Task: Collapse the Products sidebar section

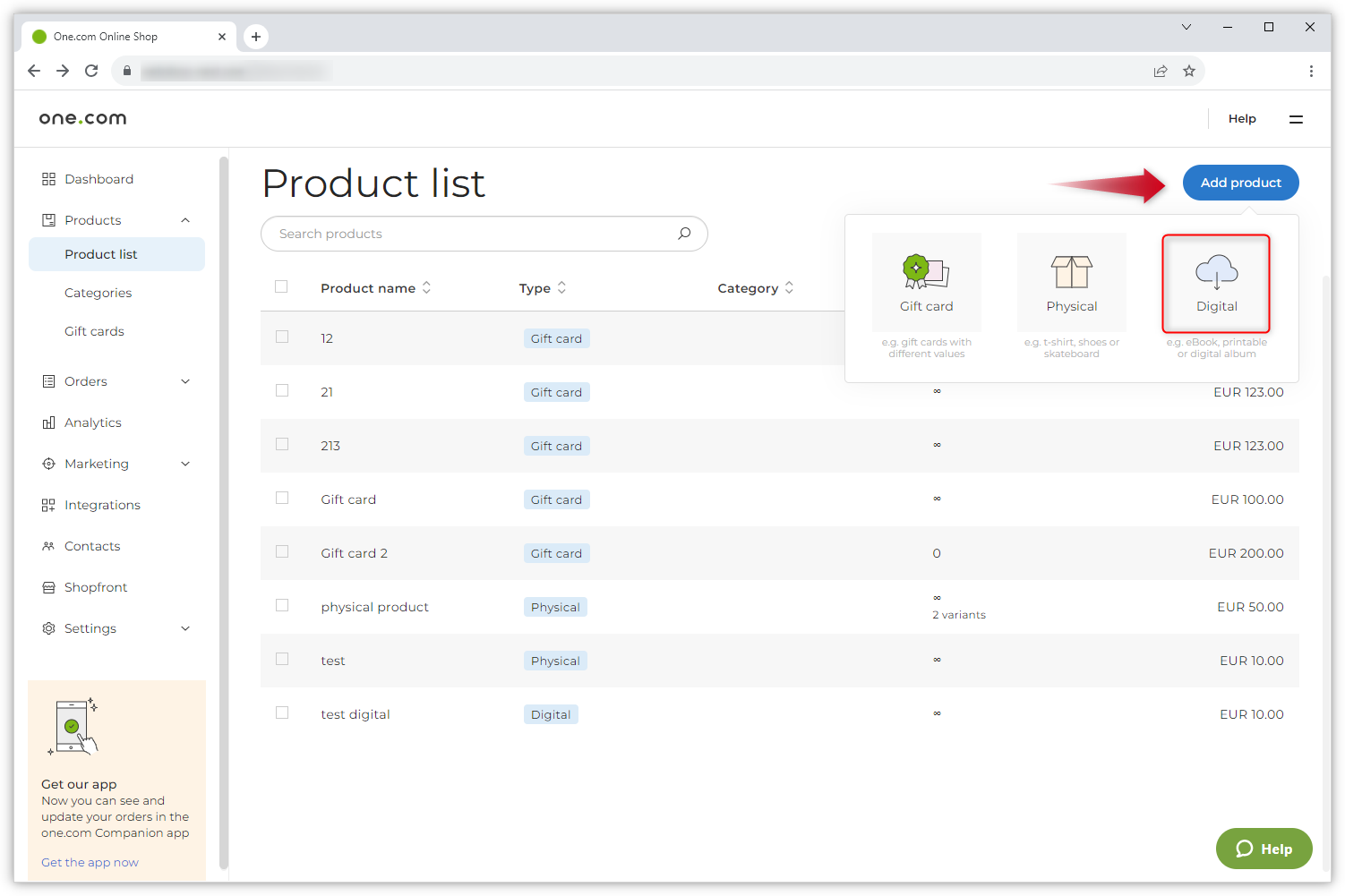Action: click(185, 220)
